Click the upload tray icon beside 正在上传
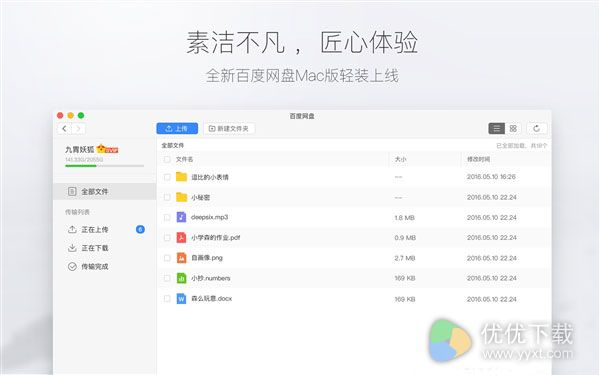Screen dimensions: 600x375 (72, 230)
